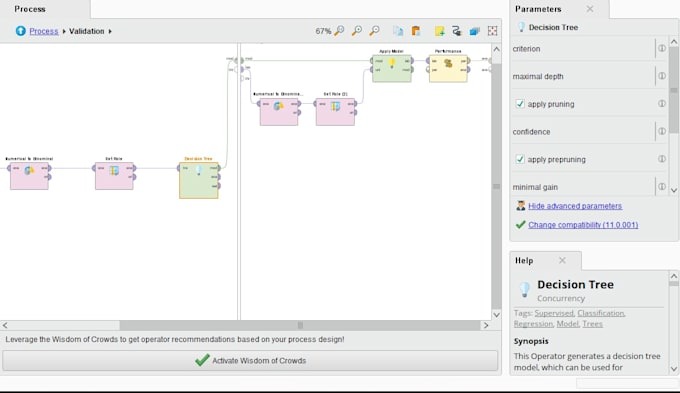The width and height of the screenshot is (680, 393).
Task: Reset the process canvas zoom
Action: click(x=340, y=31)
